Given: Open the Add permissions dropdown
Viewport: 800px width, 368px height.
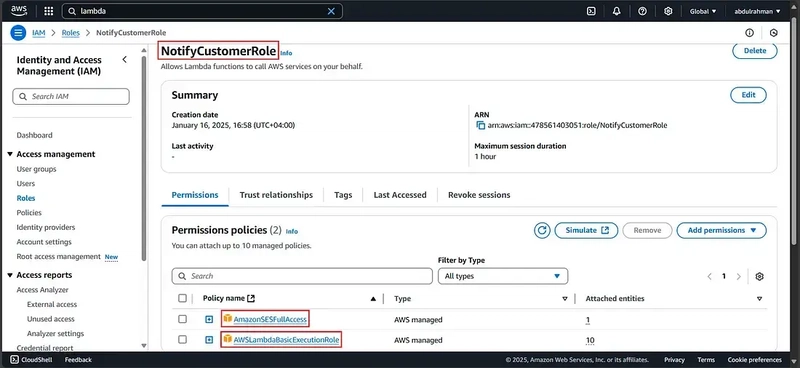Looking at the screenshot, I should click(721, 230).
